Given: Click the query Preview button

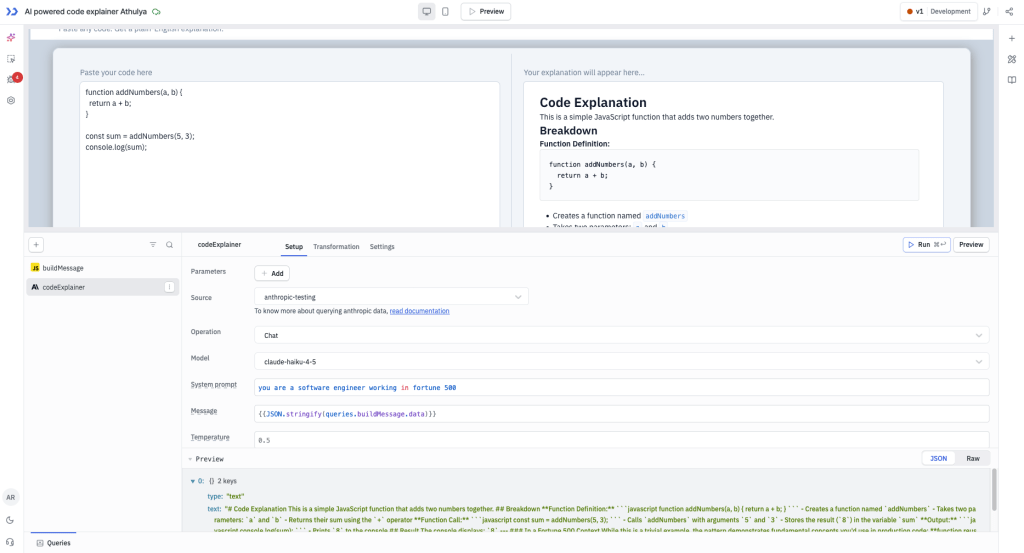Looking at the screenshot, I should pyautogui.click(x=971, y=245).
